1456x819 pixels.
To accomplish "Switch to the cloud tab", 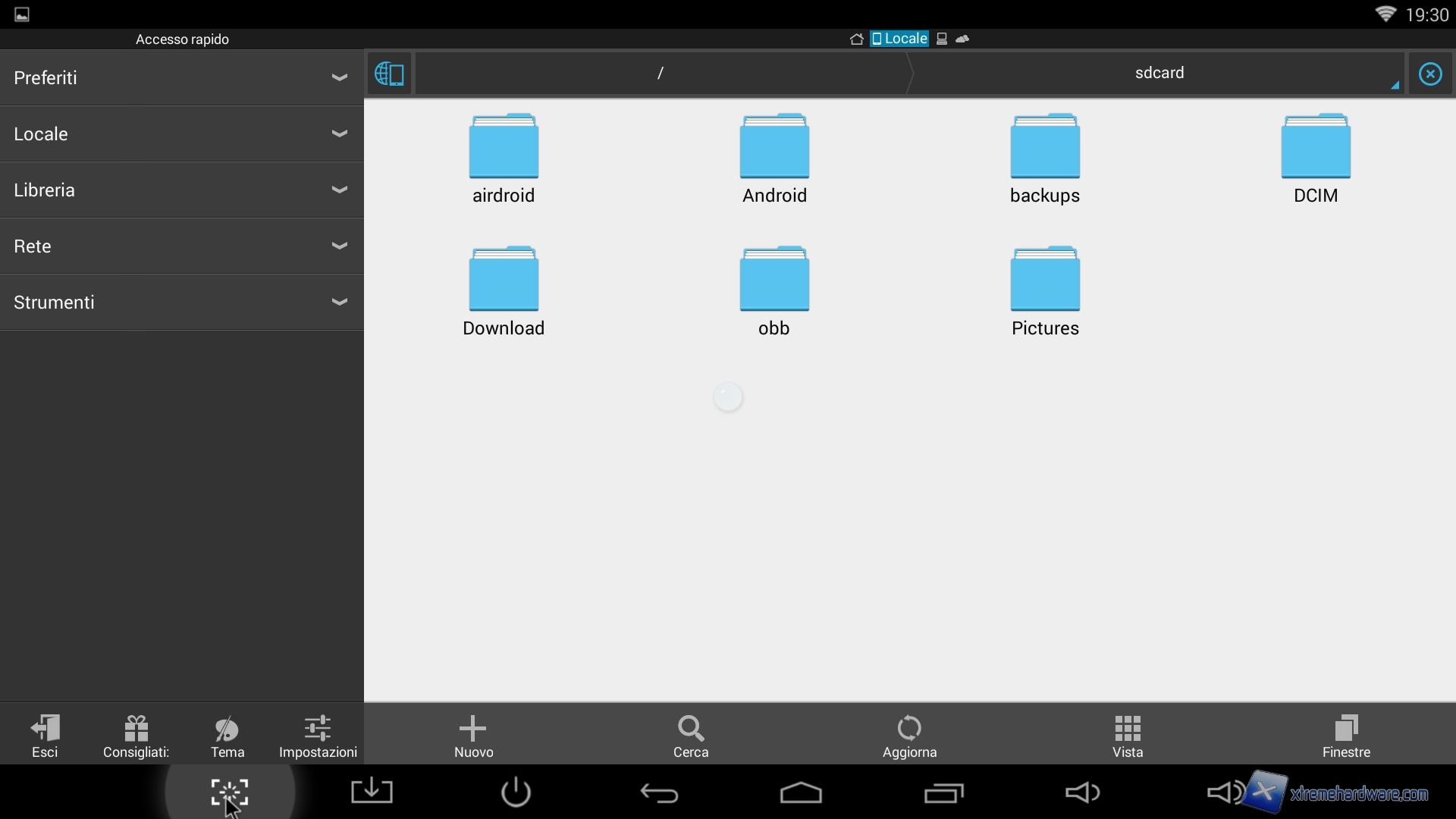I will (963, 39).
